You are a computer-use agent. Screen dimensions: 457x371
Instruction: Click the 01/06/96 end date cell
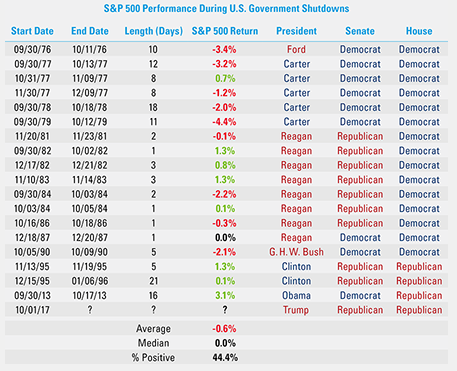[90, 281]
